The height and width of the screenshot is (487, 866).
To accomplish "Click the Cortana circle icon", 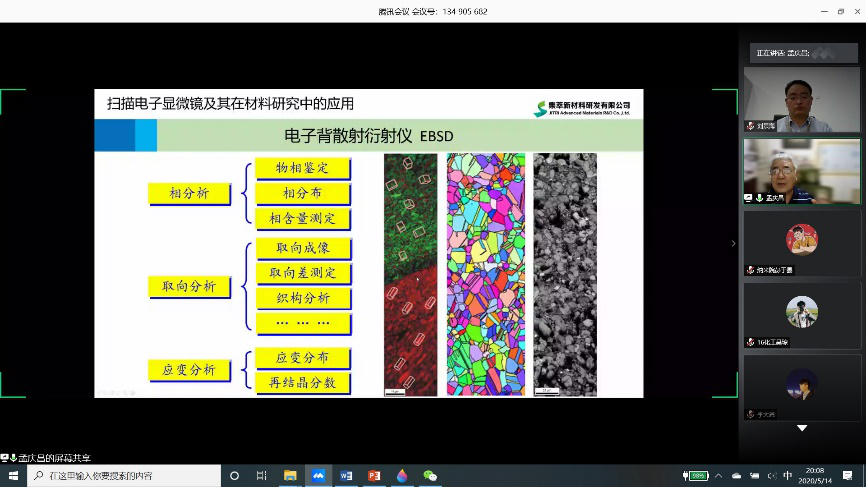I will [x=234, y=476].
